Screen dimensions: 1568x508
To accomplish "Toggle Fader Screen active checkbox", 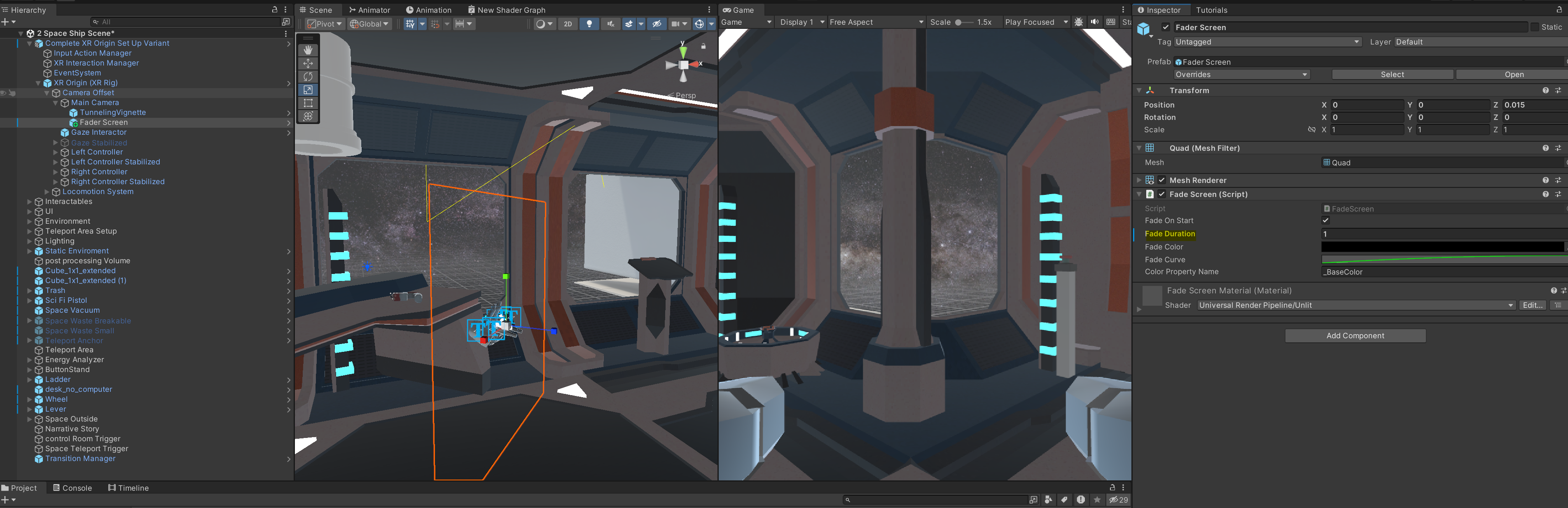I will coord(1165,28).
